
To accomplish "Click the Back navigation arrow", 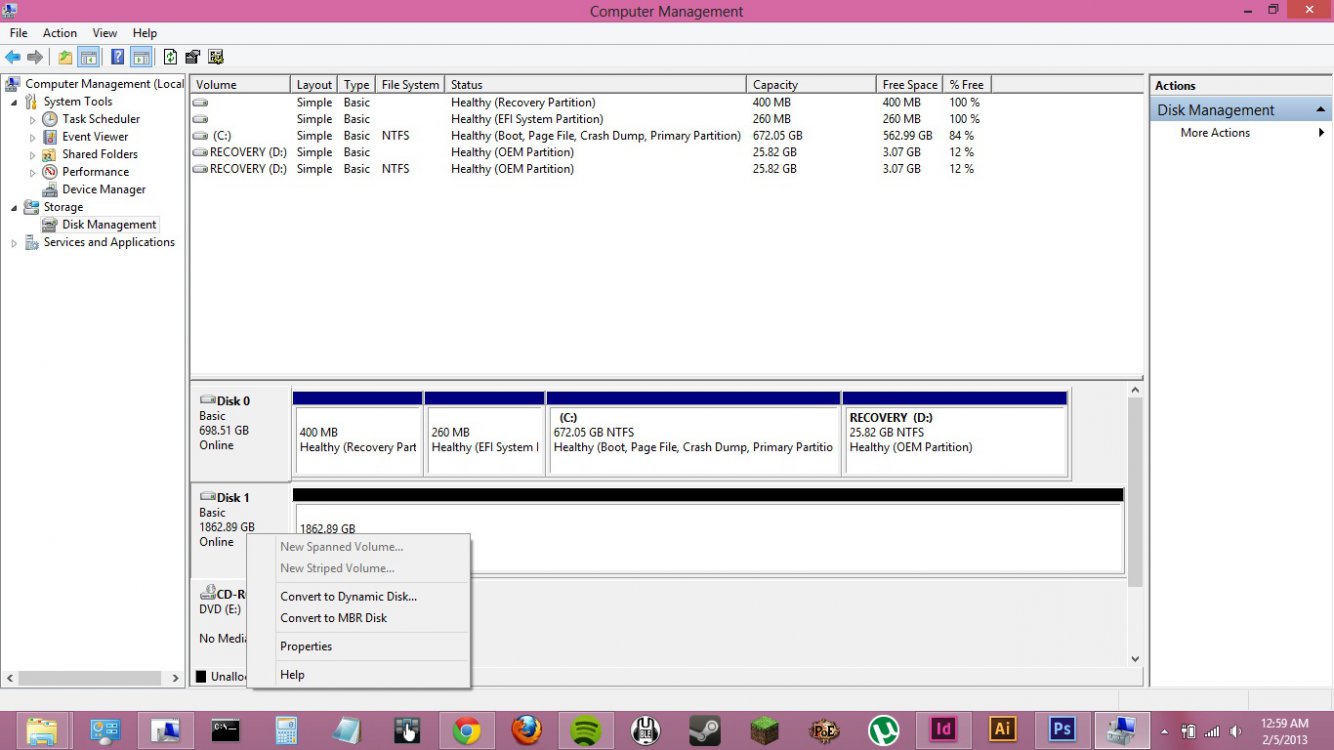I will coord(12,56).
